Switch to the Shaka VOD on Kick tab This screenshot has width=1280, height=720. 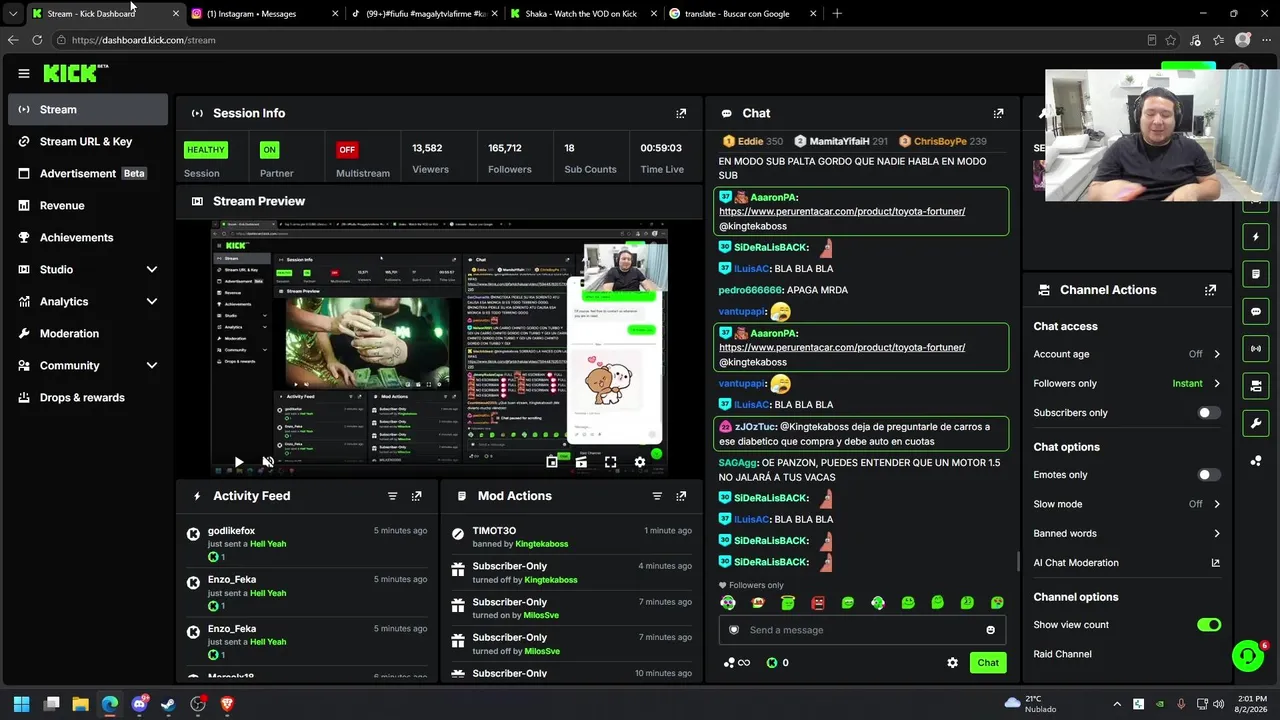(x=583, y=14)
